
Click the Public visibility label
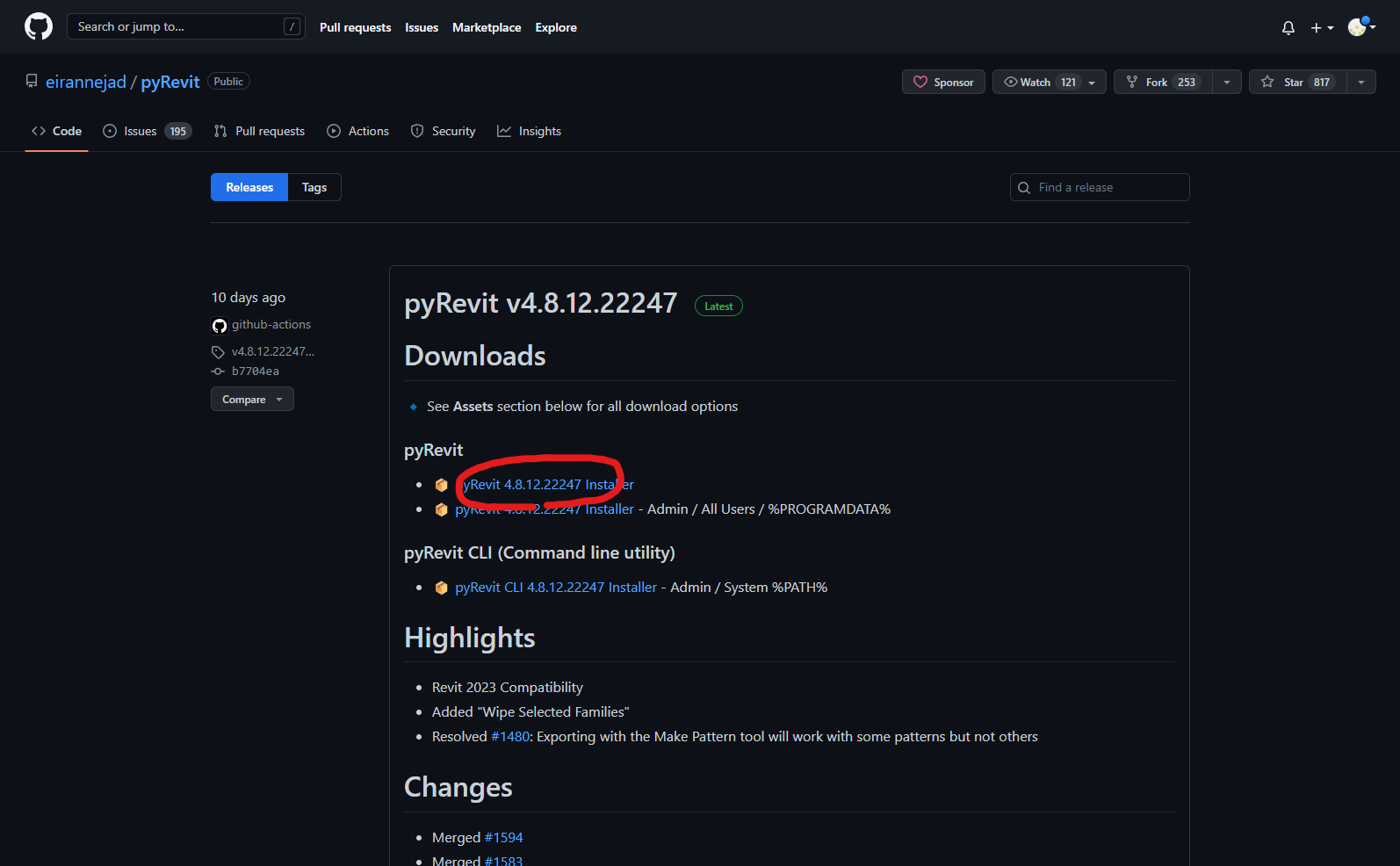[228, 82]
